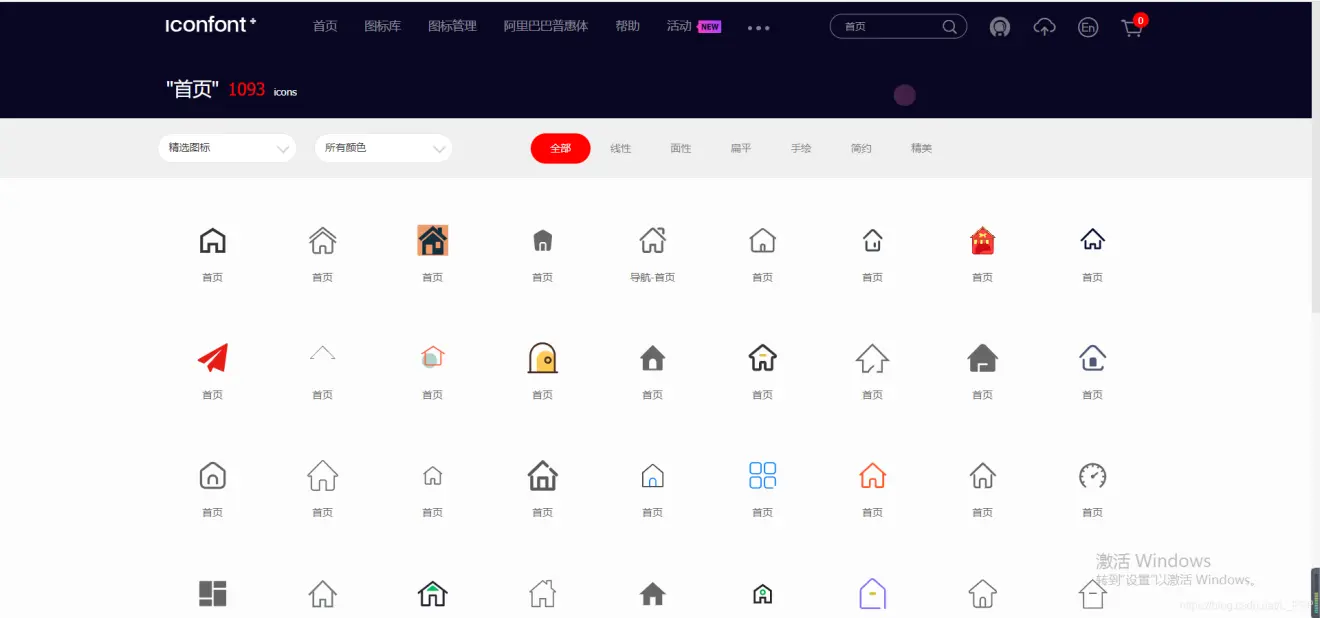The height and width of the screenshot is (618, 1320).
Task: Open the user avatar profile
Action: coord(999,27)
